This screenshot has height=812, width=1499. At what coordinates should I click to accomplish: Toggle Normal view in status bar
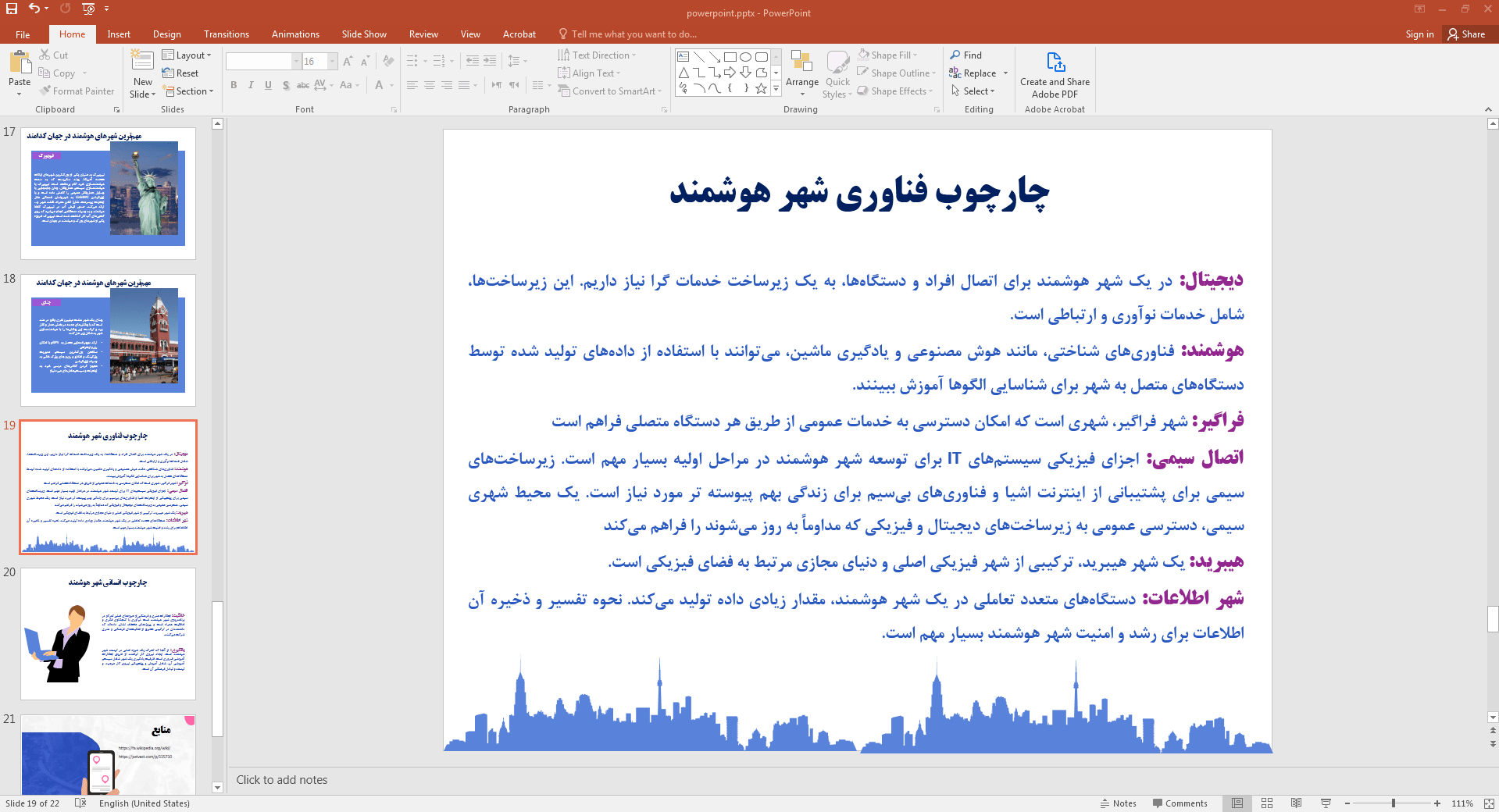coord(1237,803)
